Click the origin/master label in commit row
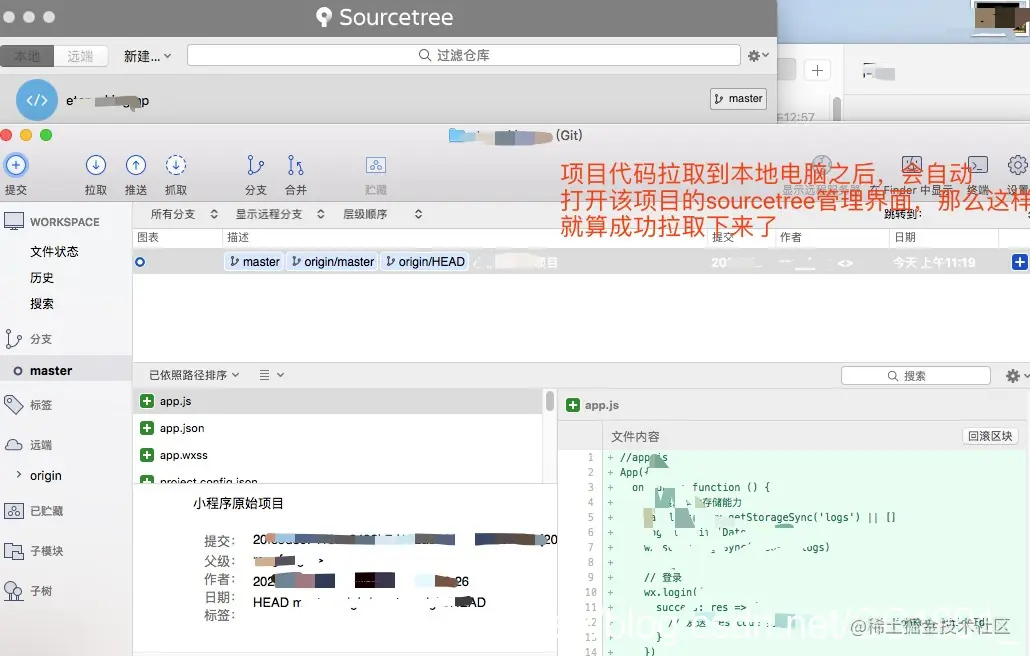This screenshot has width=1030, height=656. pyautogui.click(x=332, y=262)
